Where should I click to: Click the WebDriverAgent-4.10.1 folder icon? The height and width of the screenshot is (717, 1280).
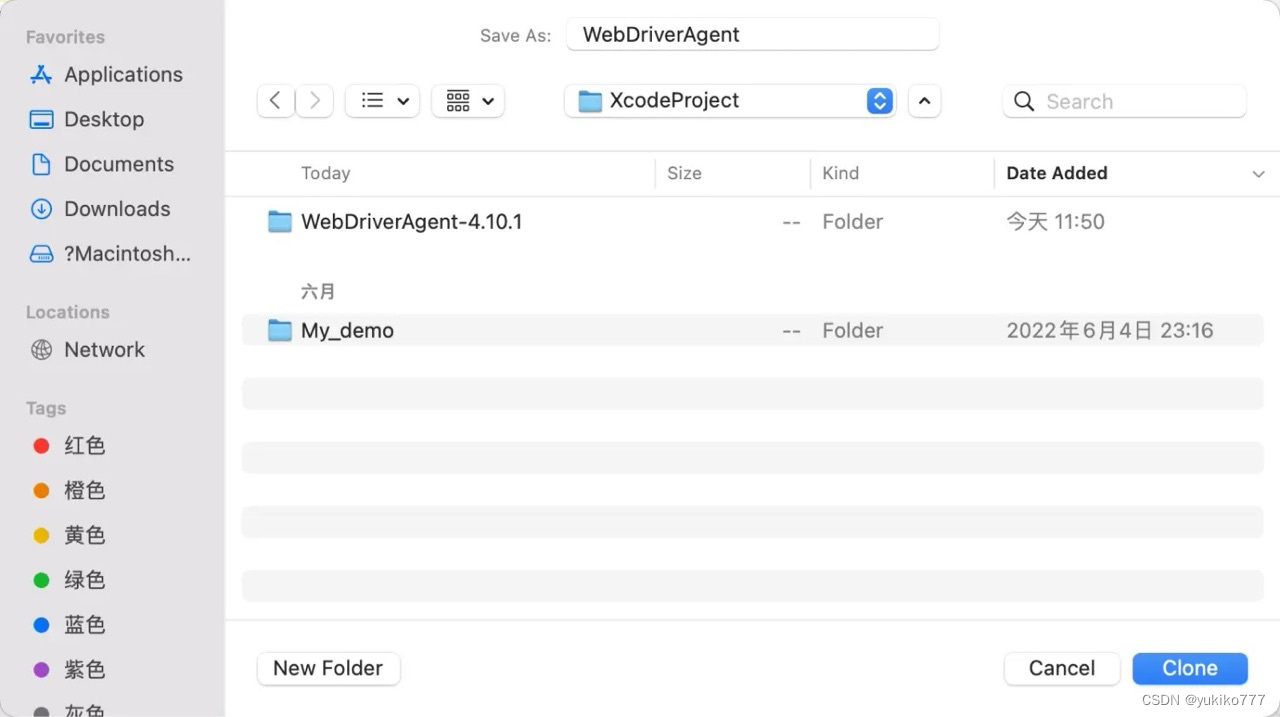tap(280, 222)
